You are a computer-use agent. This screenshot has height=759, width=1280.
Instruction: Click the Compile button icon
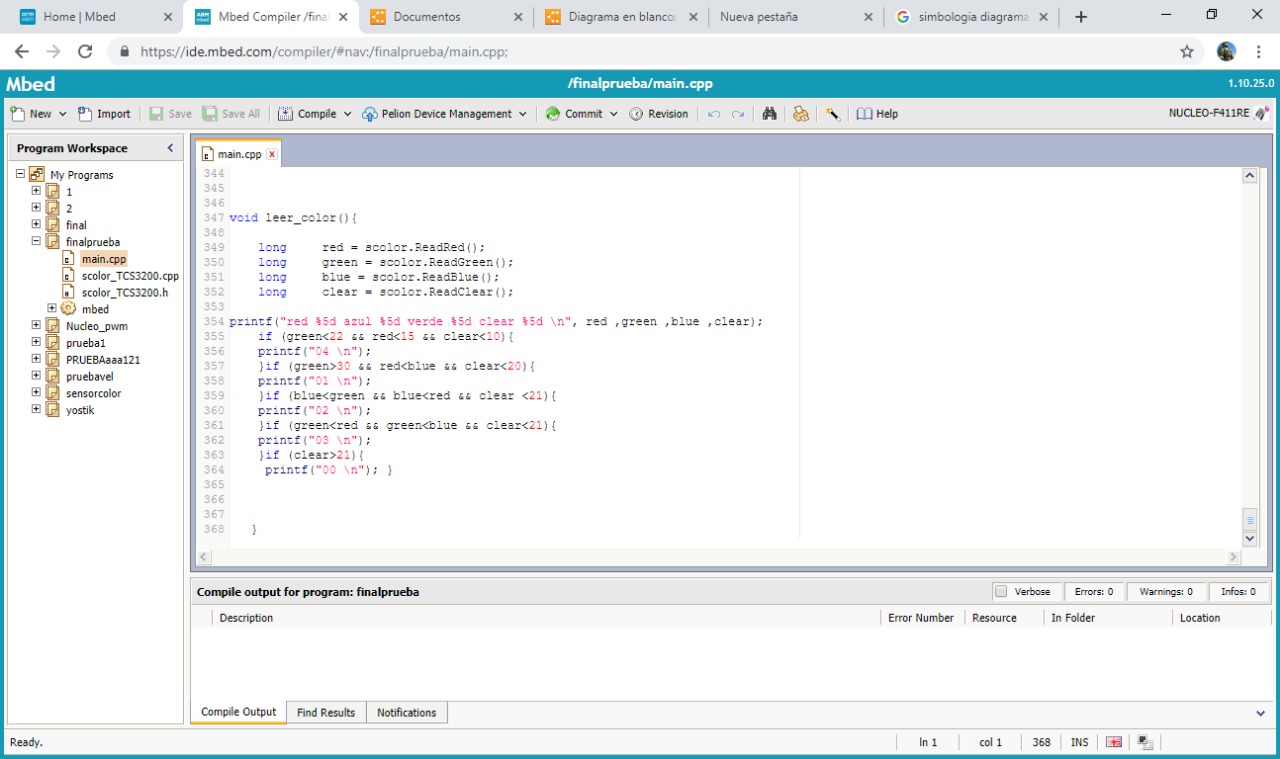(285, 114)
